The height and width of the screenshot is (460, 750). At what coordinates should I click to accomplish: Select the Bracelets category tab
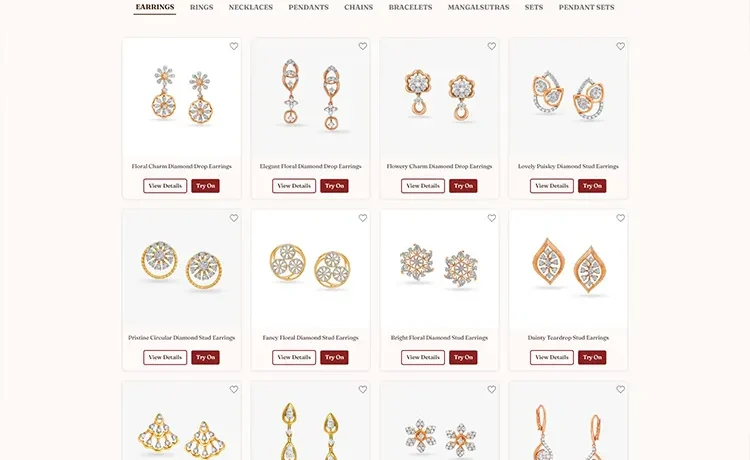[x=410, y=7]
